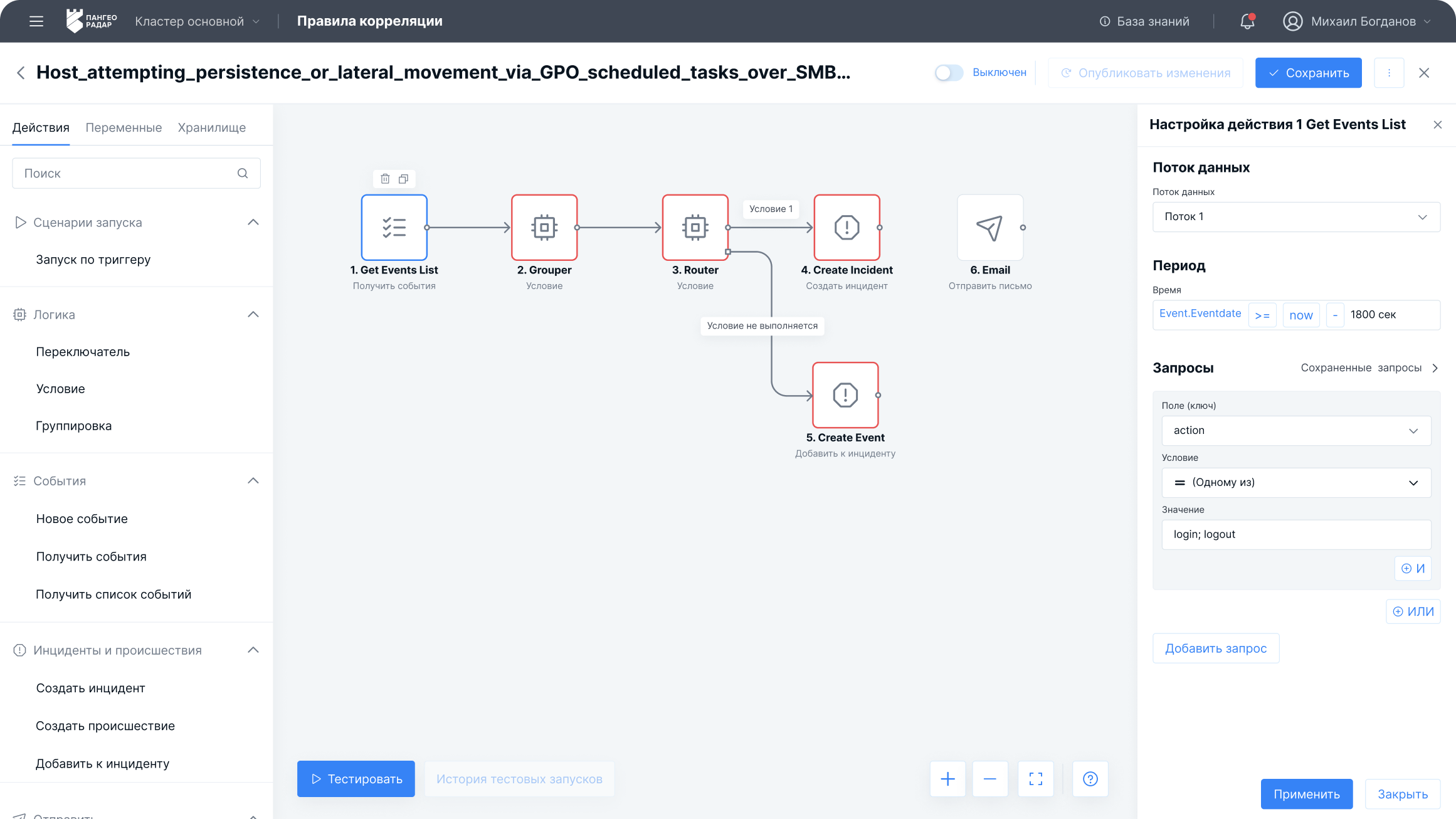The image size is (1456, 819).
Task: Open rule options via three-dot menu
Action: [x=1389, y=73]
